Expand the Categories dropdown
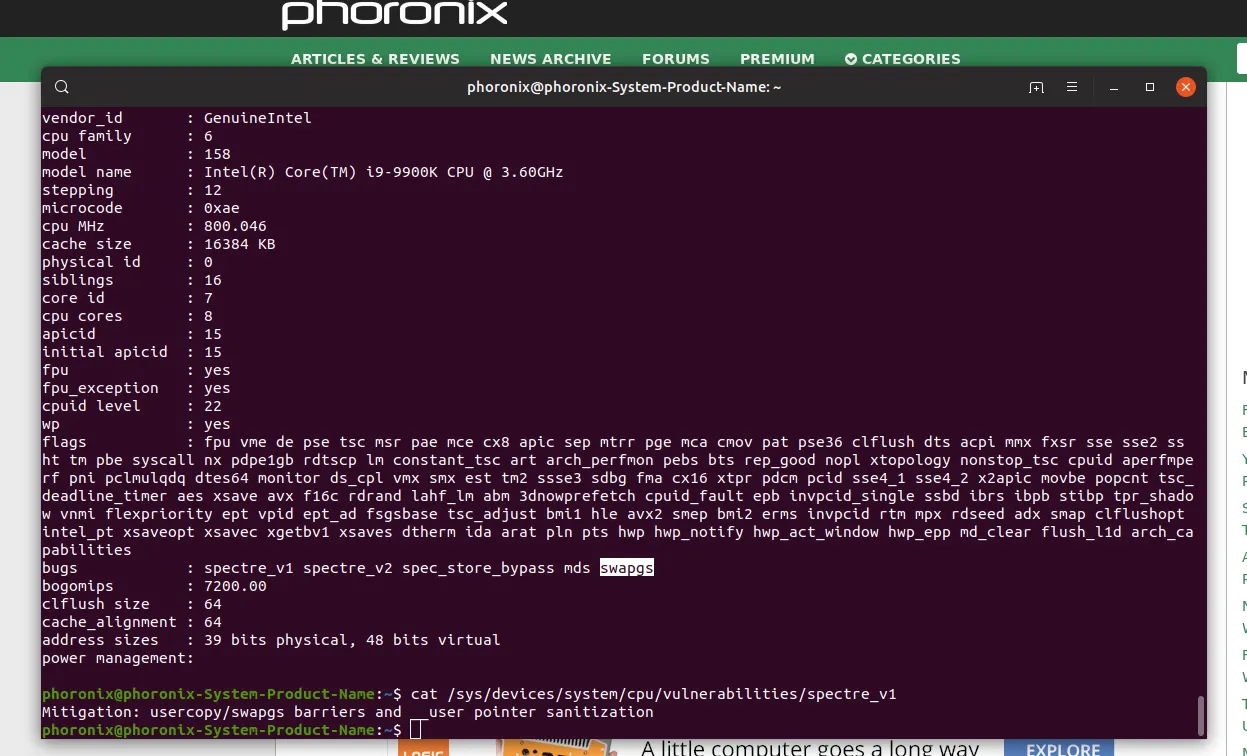1247x756 pixels. (902, 59)
